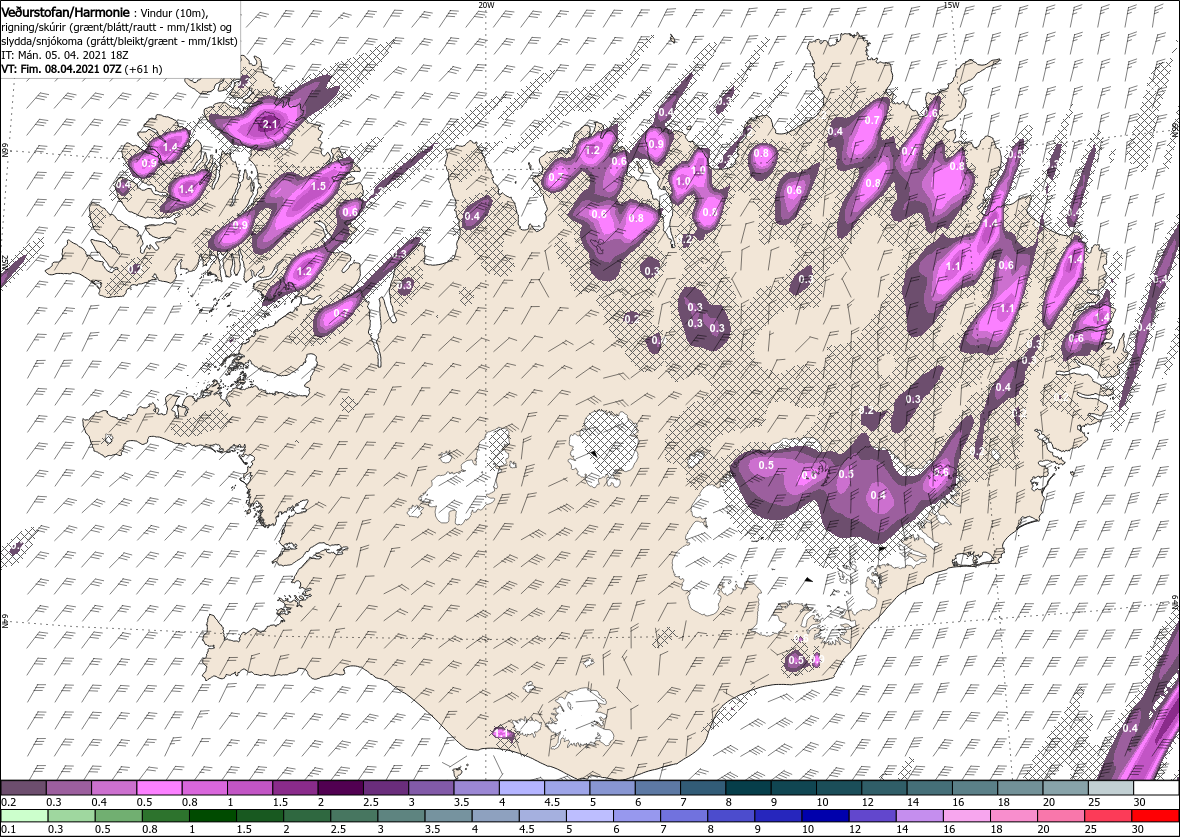Pick the light green swatch labeled 0.1
Viewport: 1180px width, 837px height.
(x=24, y=816)
